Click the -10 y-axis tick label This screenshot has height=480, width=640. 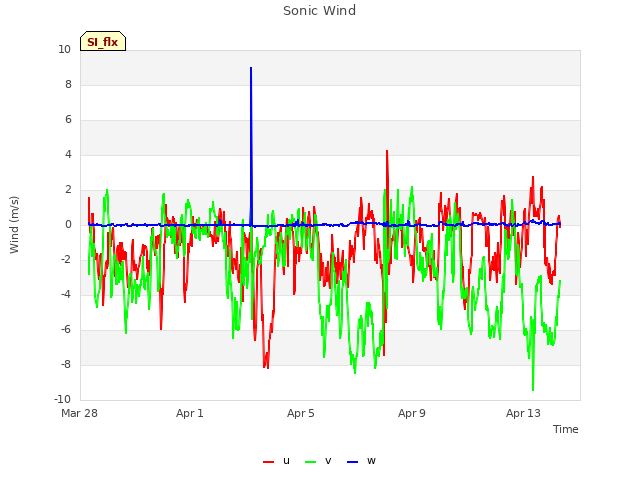click(x=62, y=399)
